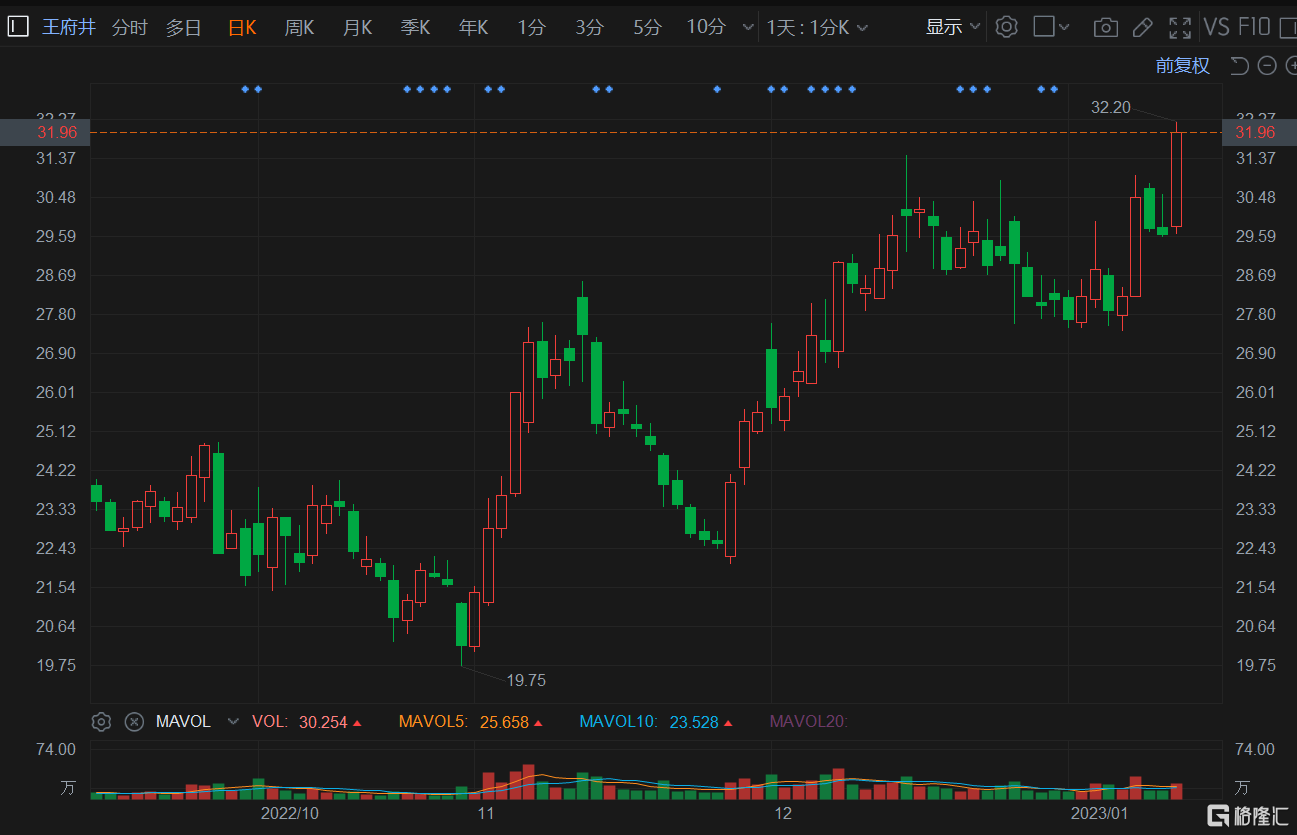
Task: Open the 1天:1分K range dropdown
Action: (x=818, y=28)
